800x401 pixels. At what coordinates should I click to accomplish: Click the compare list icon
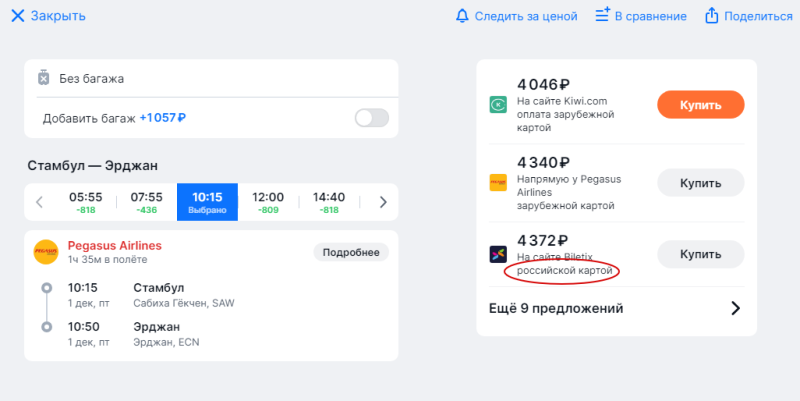pyautogui.click(x=602, y=15)
